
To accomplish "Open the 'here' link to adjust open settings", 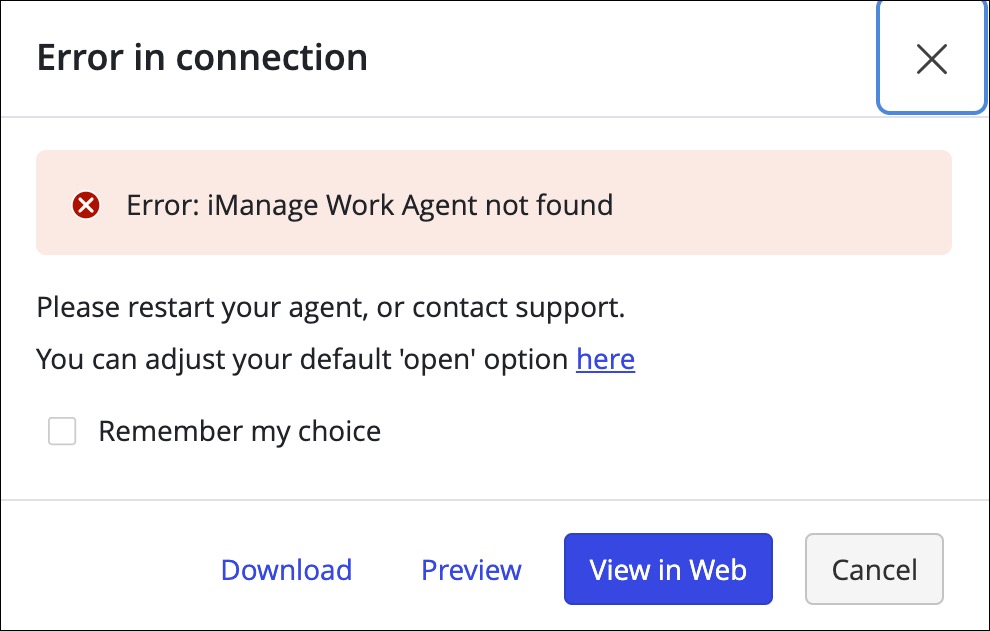I will click(605, 359).
